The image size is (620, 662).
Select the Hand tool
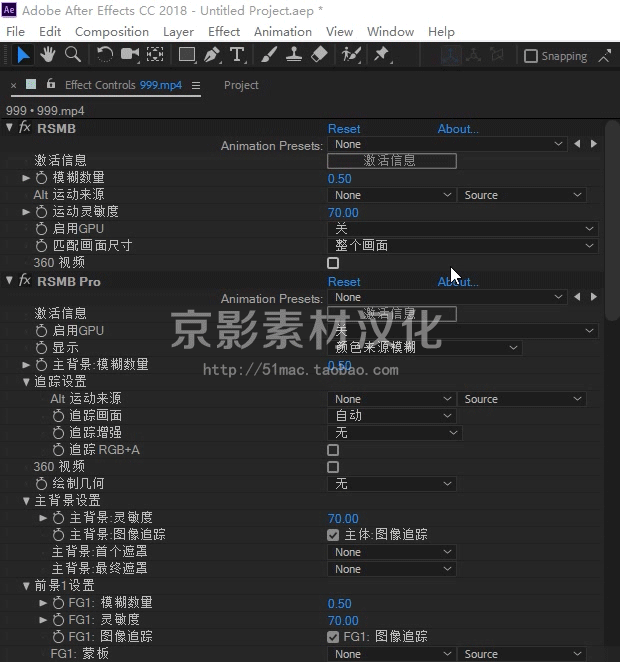point(48,55)
